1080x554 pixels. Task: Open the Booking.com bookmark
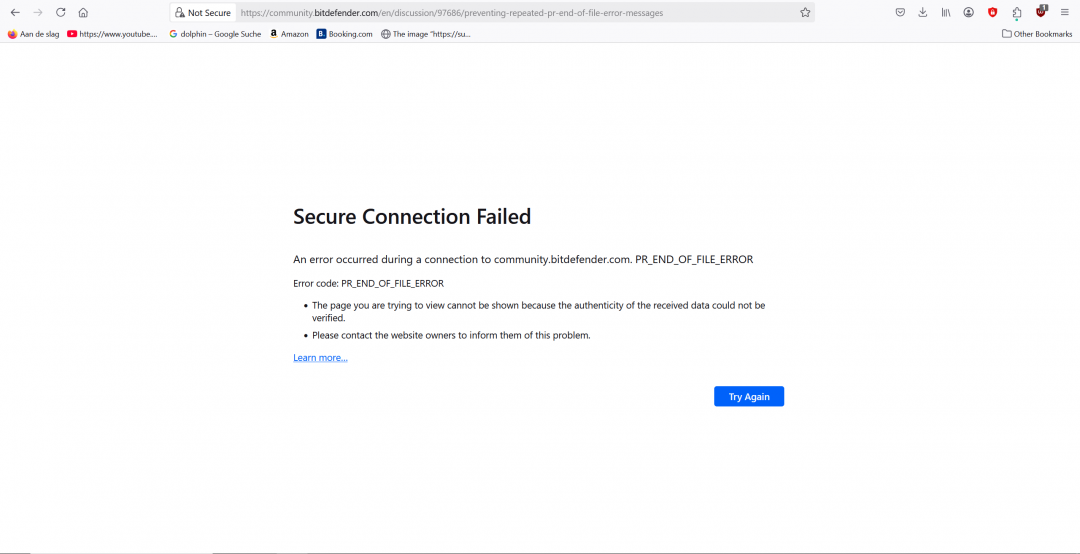tap(344, 34)
